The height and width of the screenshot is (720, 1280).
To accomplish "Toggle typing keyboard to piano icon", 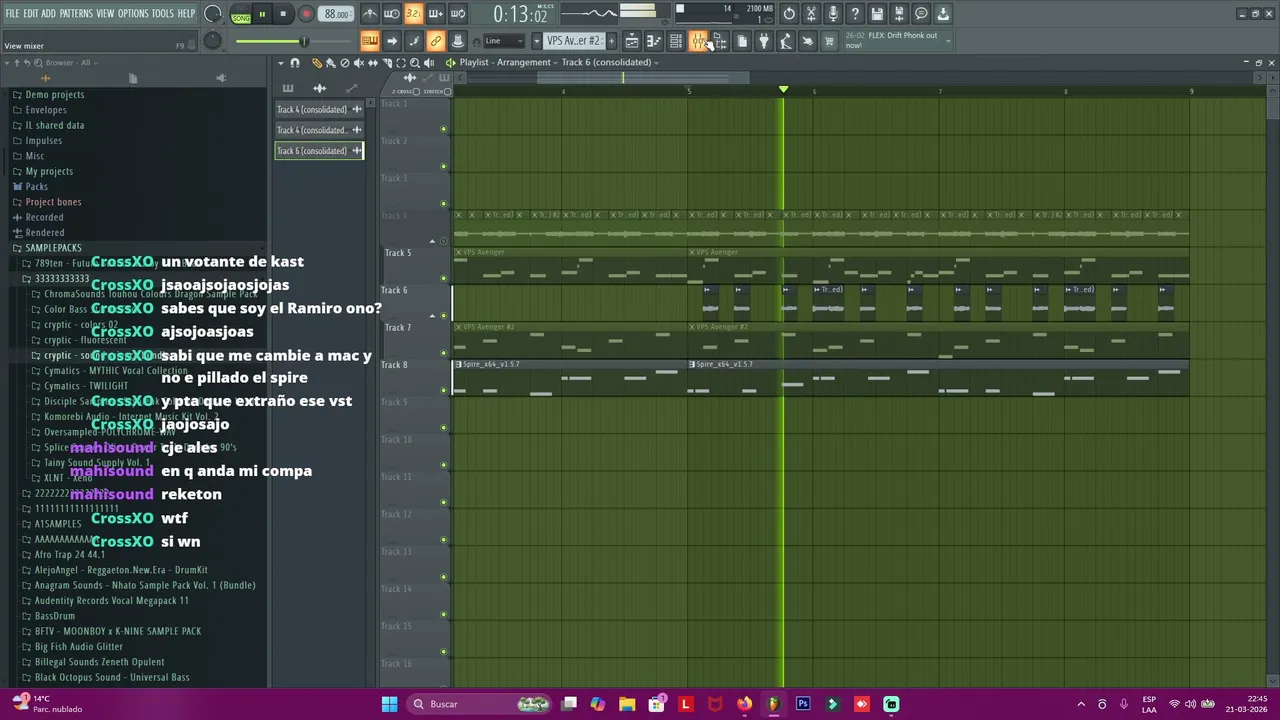I will point(370,41).
